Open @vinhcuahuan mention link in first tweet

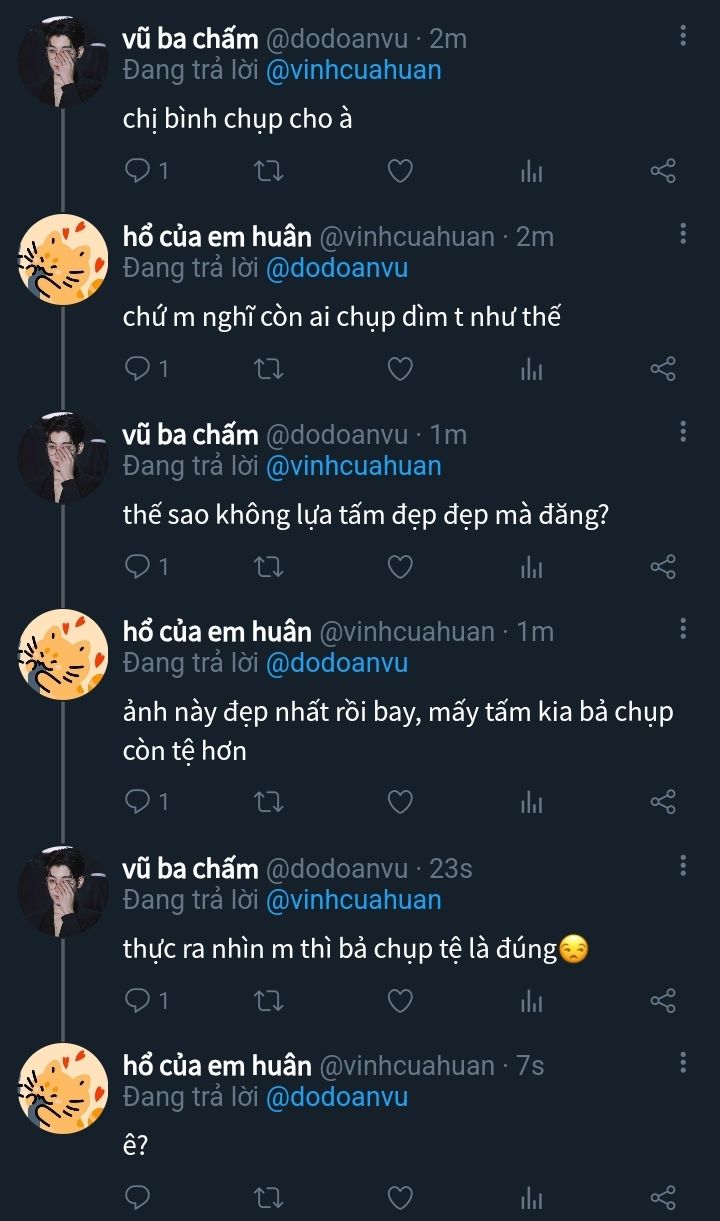point(352,71)
